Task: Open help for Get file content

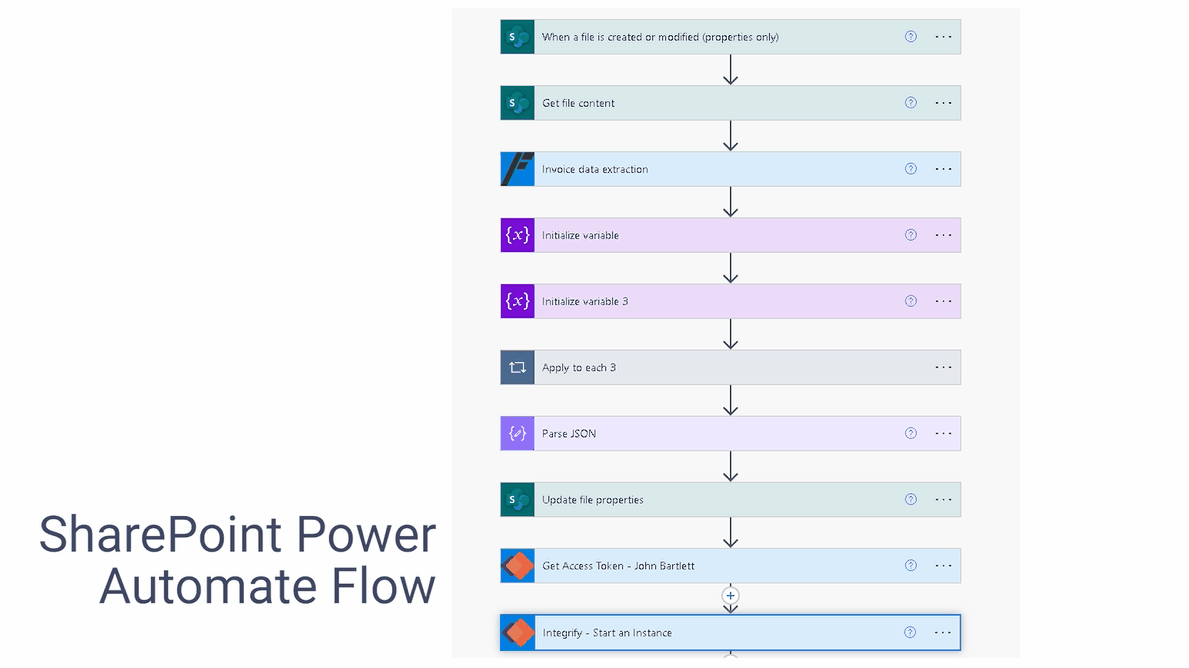Action: (911, 102)
